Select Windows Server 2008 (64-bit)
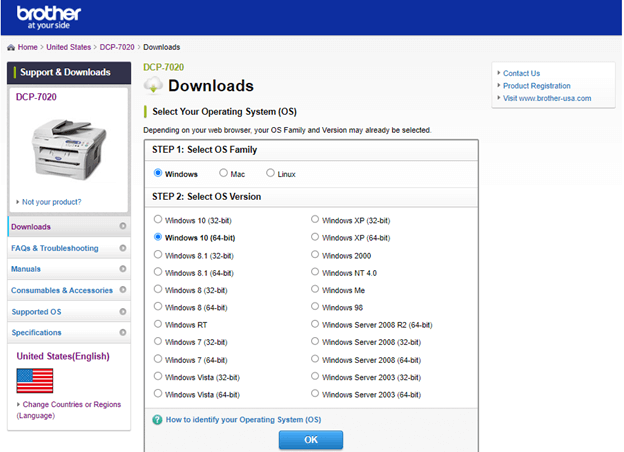This screenshot has width=624, height=452. [315, 359]
